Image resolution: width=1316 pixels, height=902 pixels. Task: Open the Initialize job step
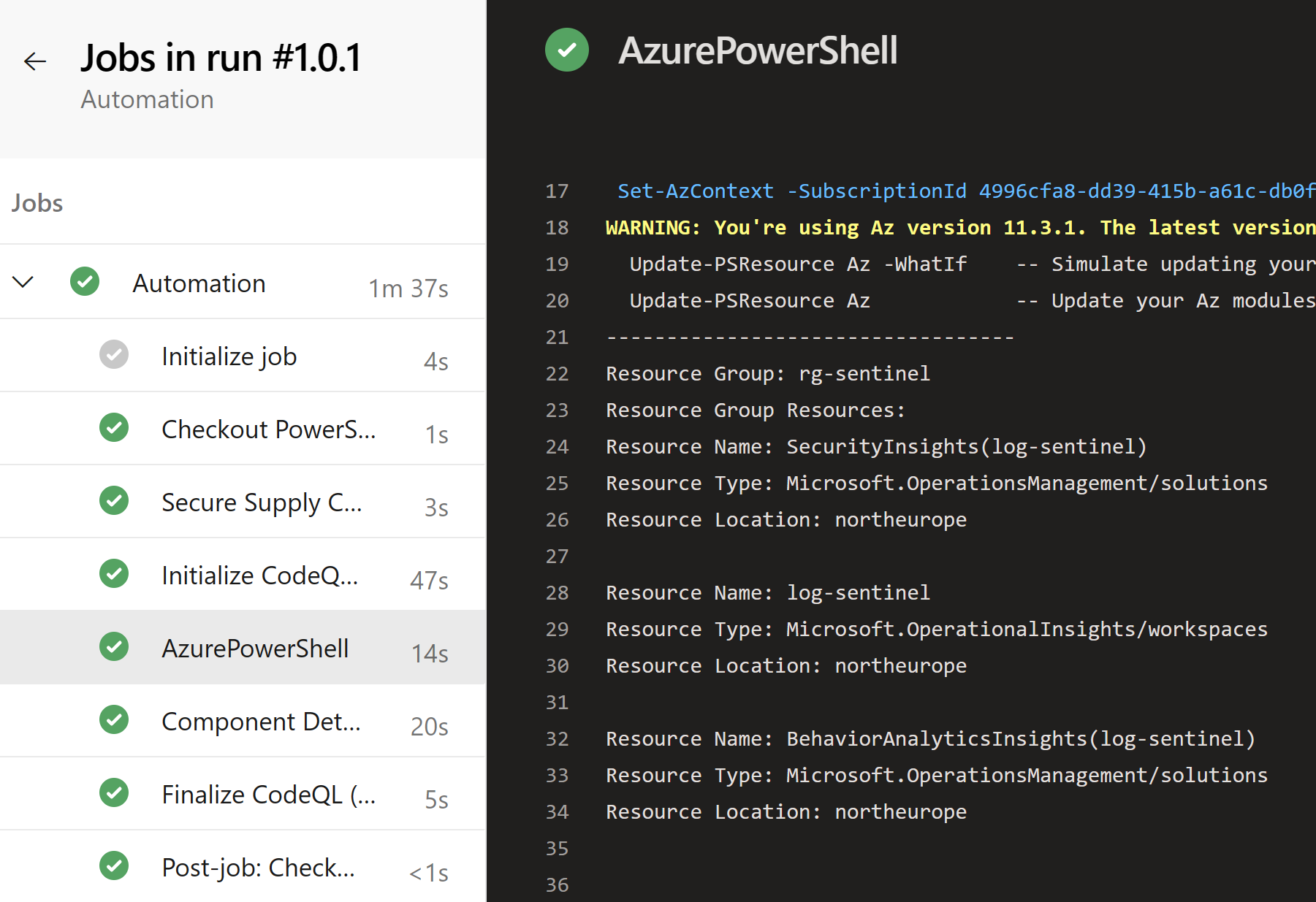(243, 356)
